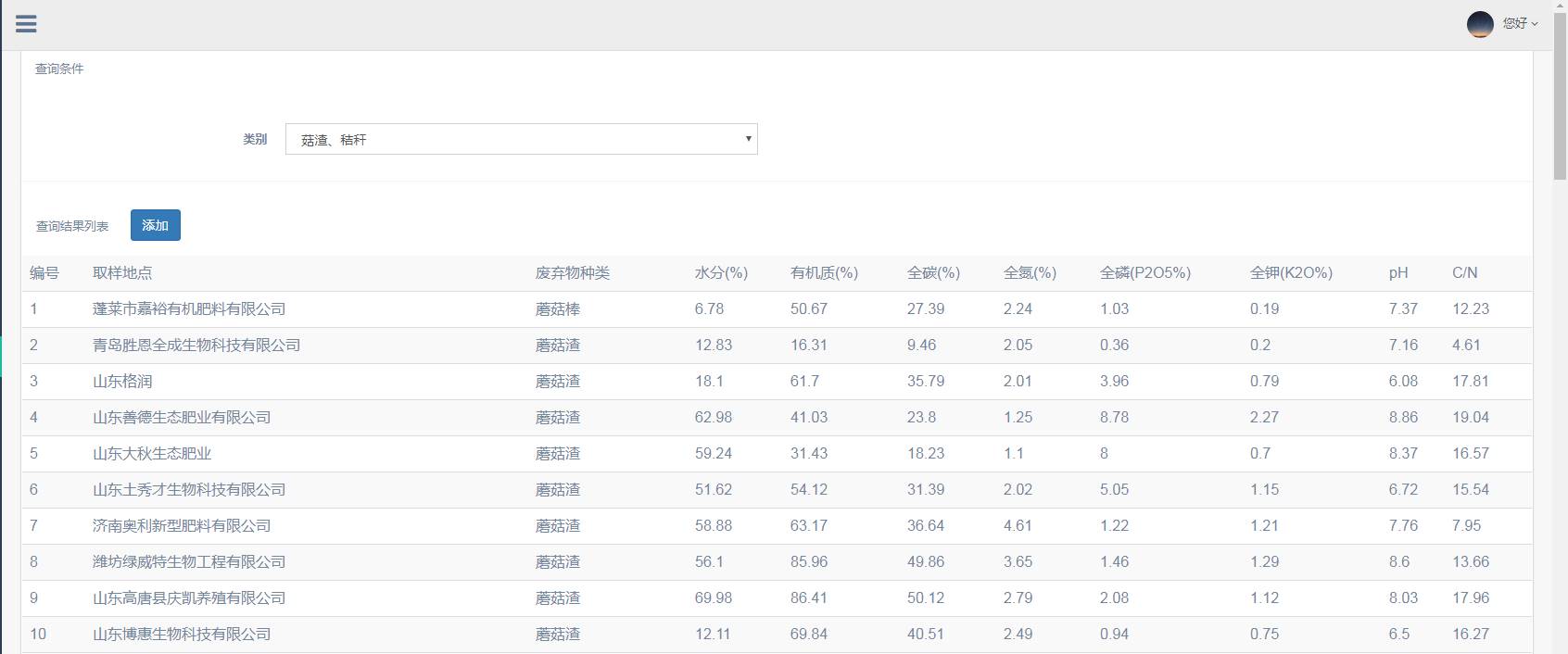Click the 废弃物种类 column header
1568x654 pixels.
[573, 273]
